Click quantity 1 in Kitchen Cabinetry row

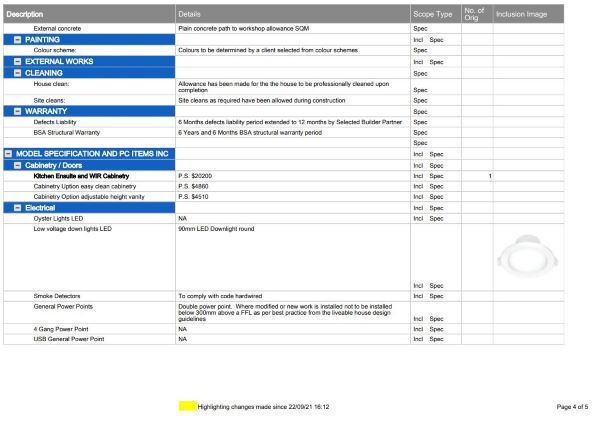click(490, 176)
